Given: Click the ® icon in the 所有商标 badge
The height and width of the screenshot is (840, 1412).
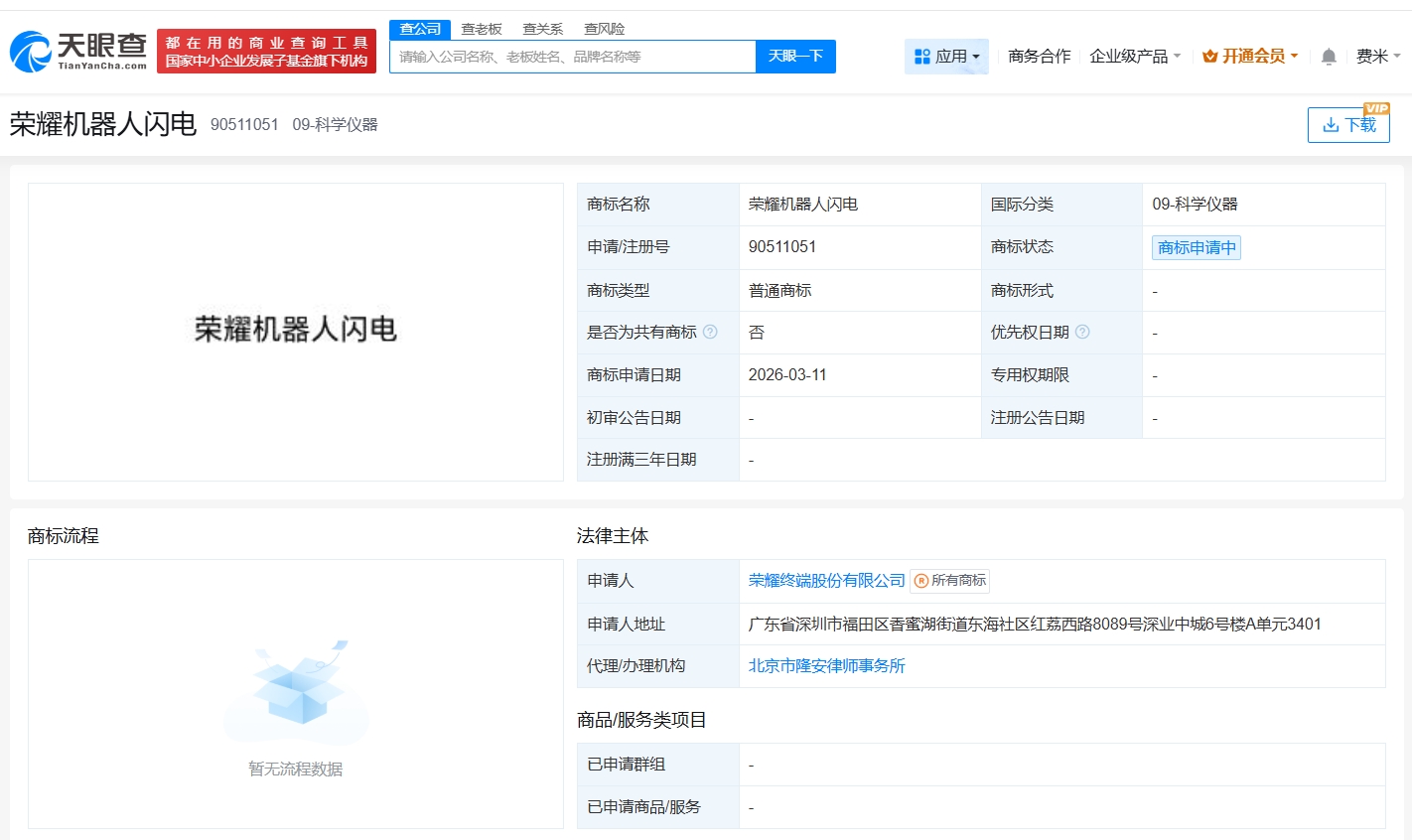Looking at the screenshot, I should pyautogui.click(x=920, y=581).
